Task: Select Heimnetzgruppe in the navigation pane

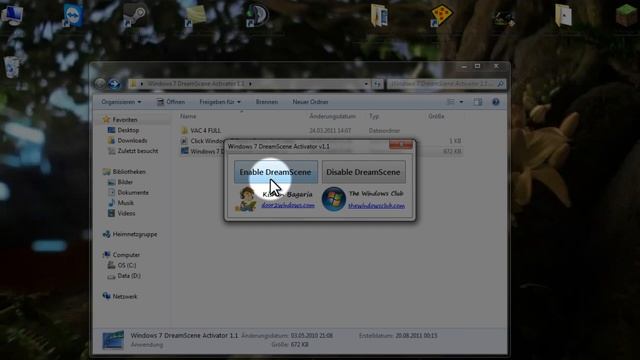Action: click(x=135, y=234)
